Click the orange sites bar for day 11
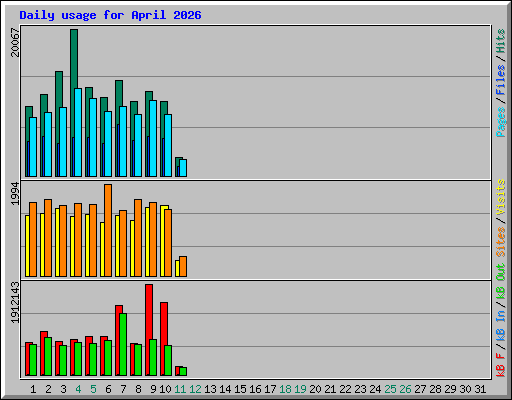512x400 pixels. pos(183,266)
